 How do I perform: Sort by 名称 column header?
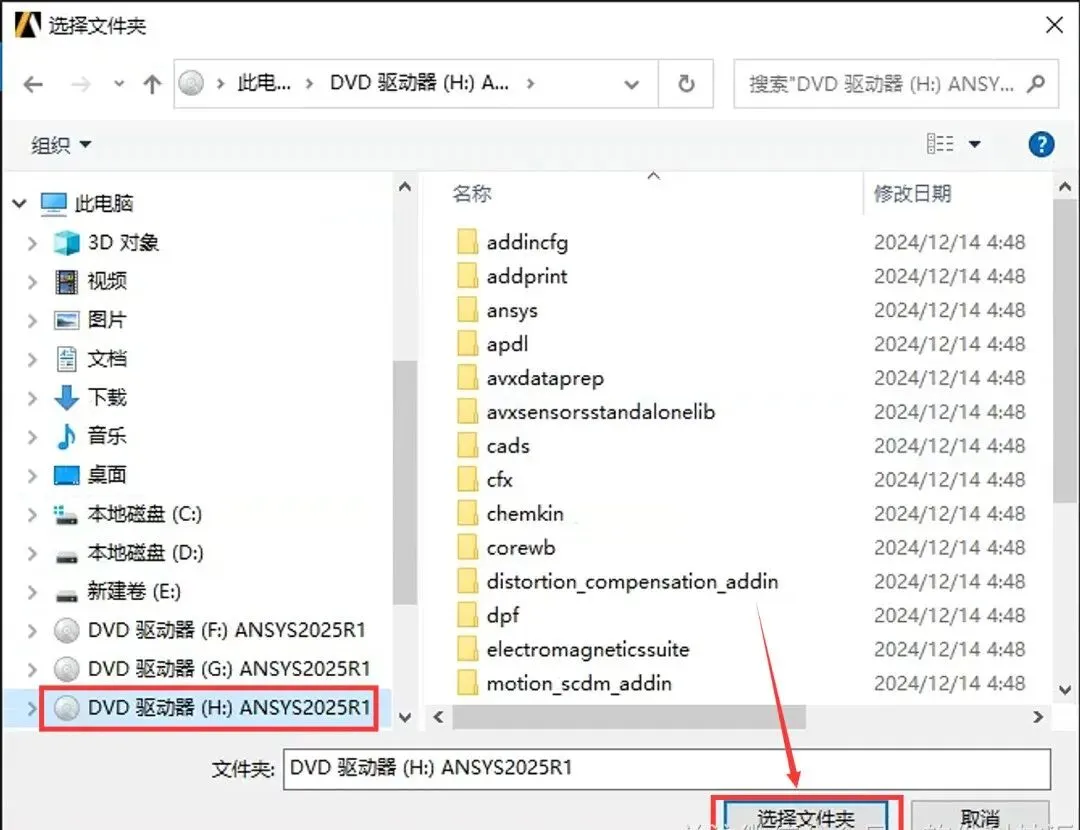tap(472, 194)
